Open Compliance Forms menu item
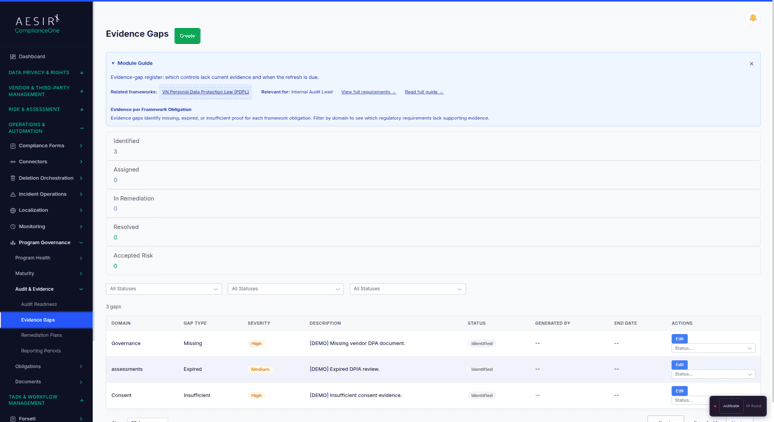This screenshot has height=422, width=774. coord(41,146)
